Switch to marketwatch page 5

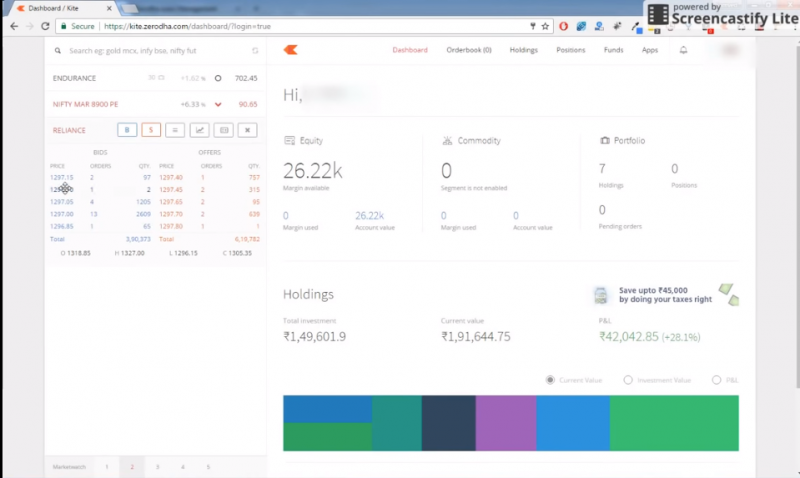tap(208, 467)
